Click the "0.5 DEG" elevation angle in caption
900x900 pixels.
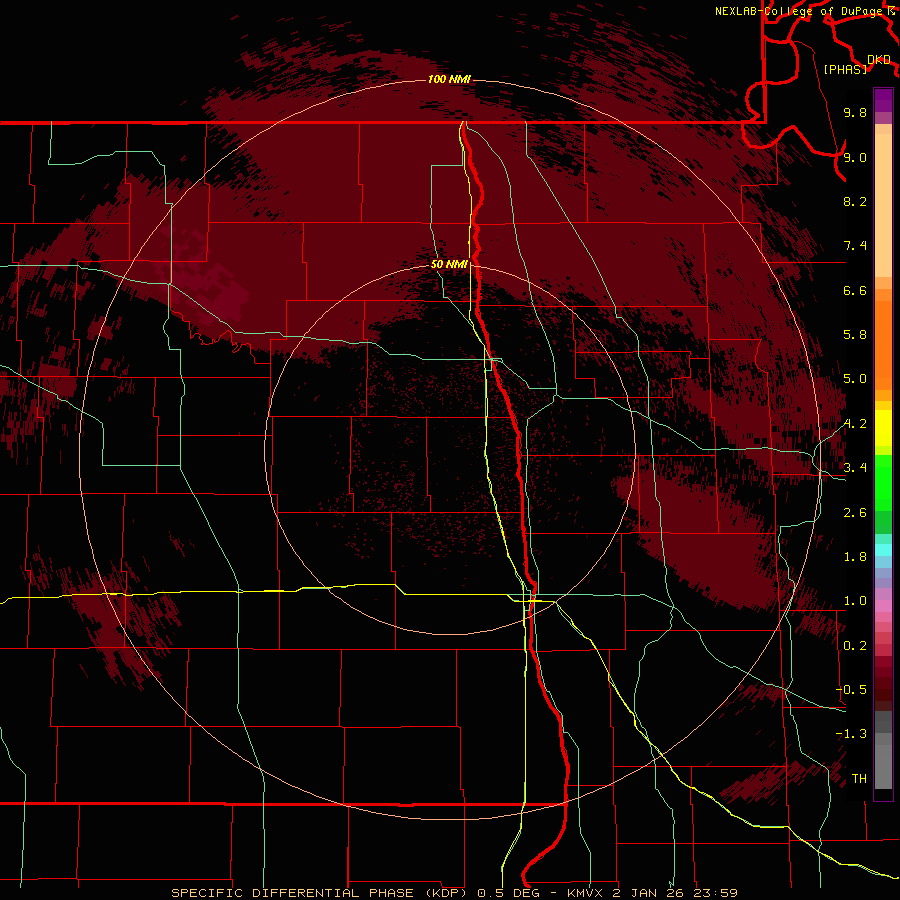click(x=508, y=893)
